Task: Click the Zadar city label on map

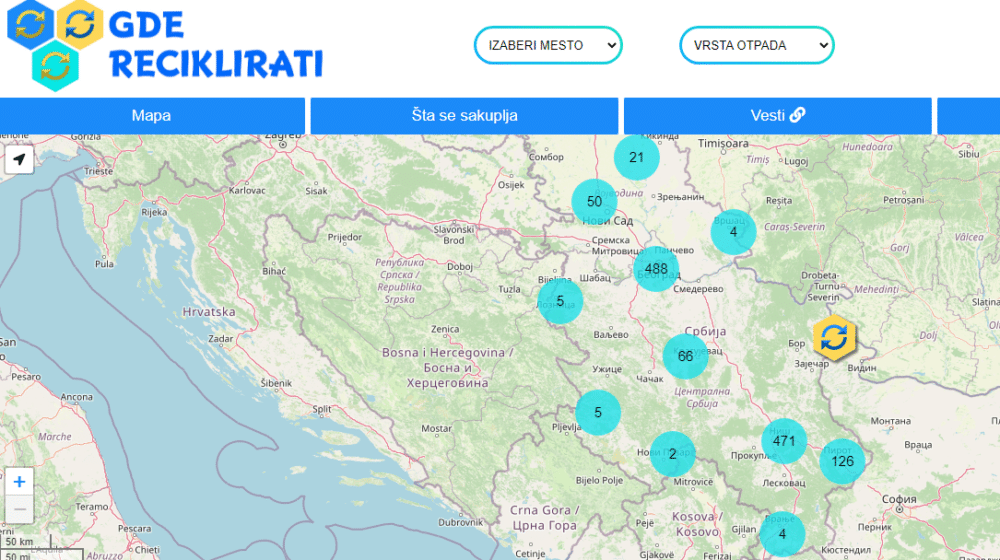Action: [x=221, y=339]
